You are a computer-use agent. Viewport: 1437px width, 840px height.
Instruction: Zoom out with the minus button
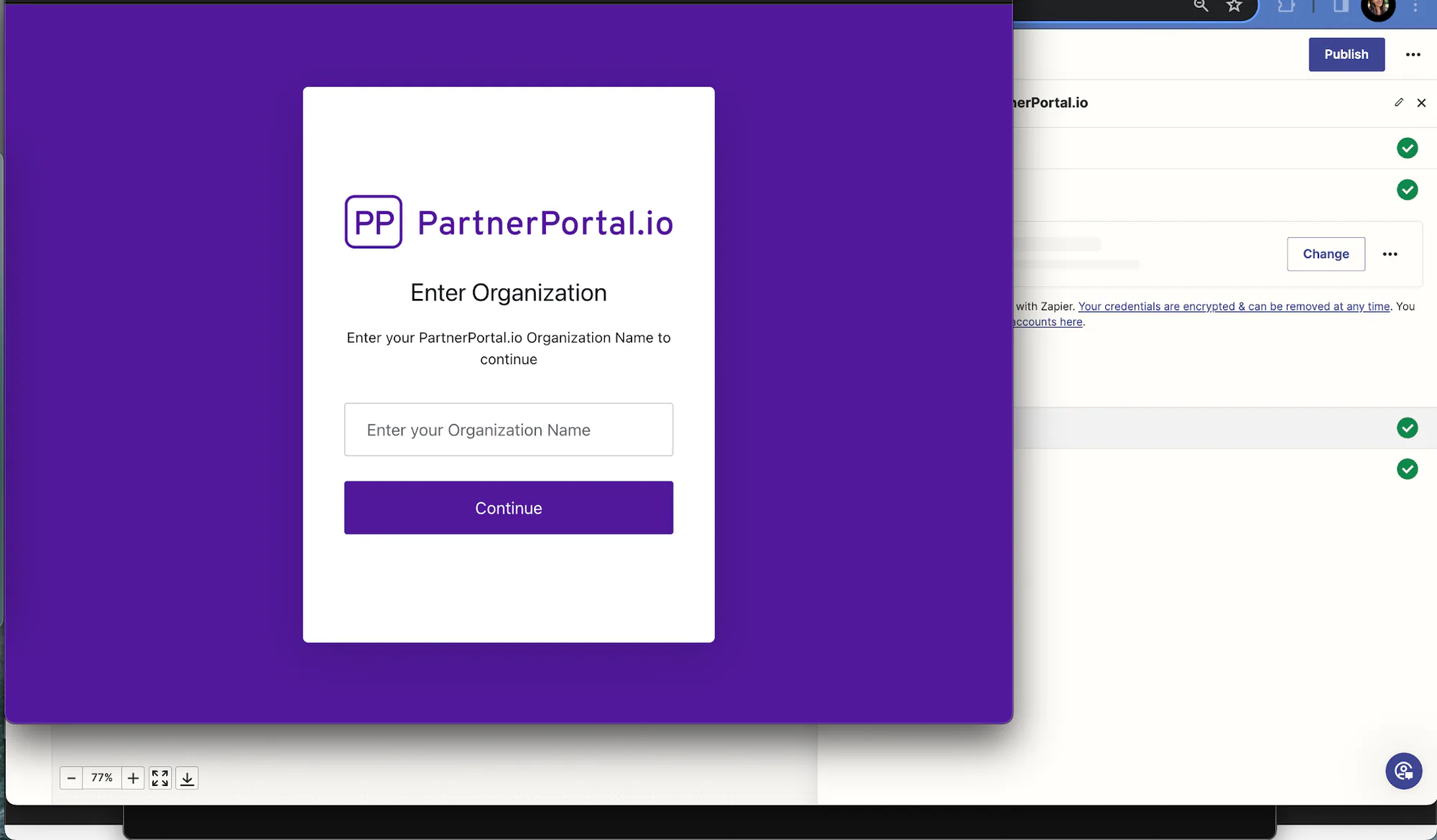tap(71, 778)
